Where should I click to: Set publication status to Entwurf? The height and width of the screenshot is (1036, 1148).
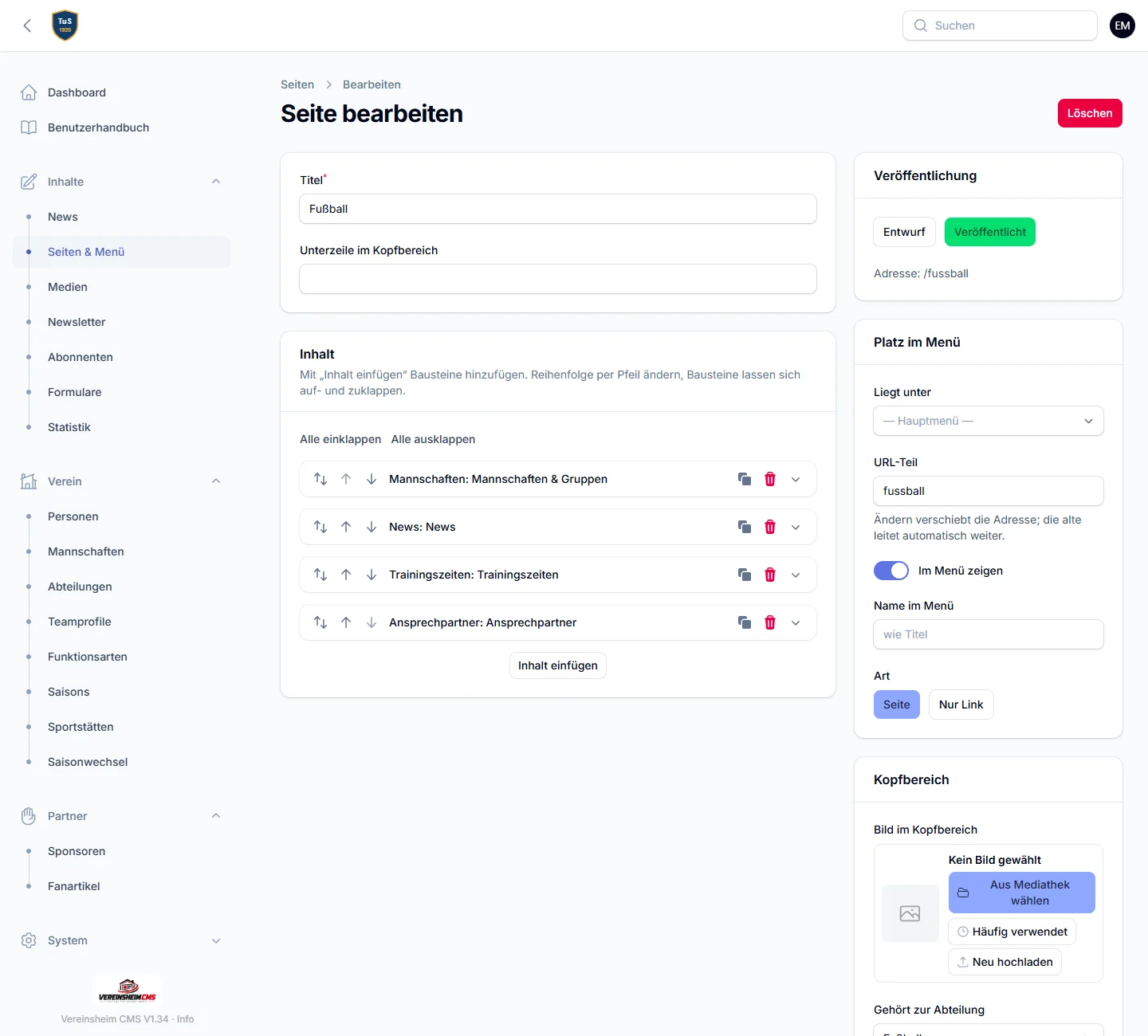(x=904, y=232)
